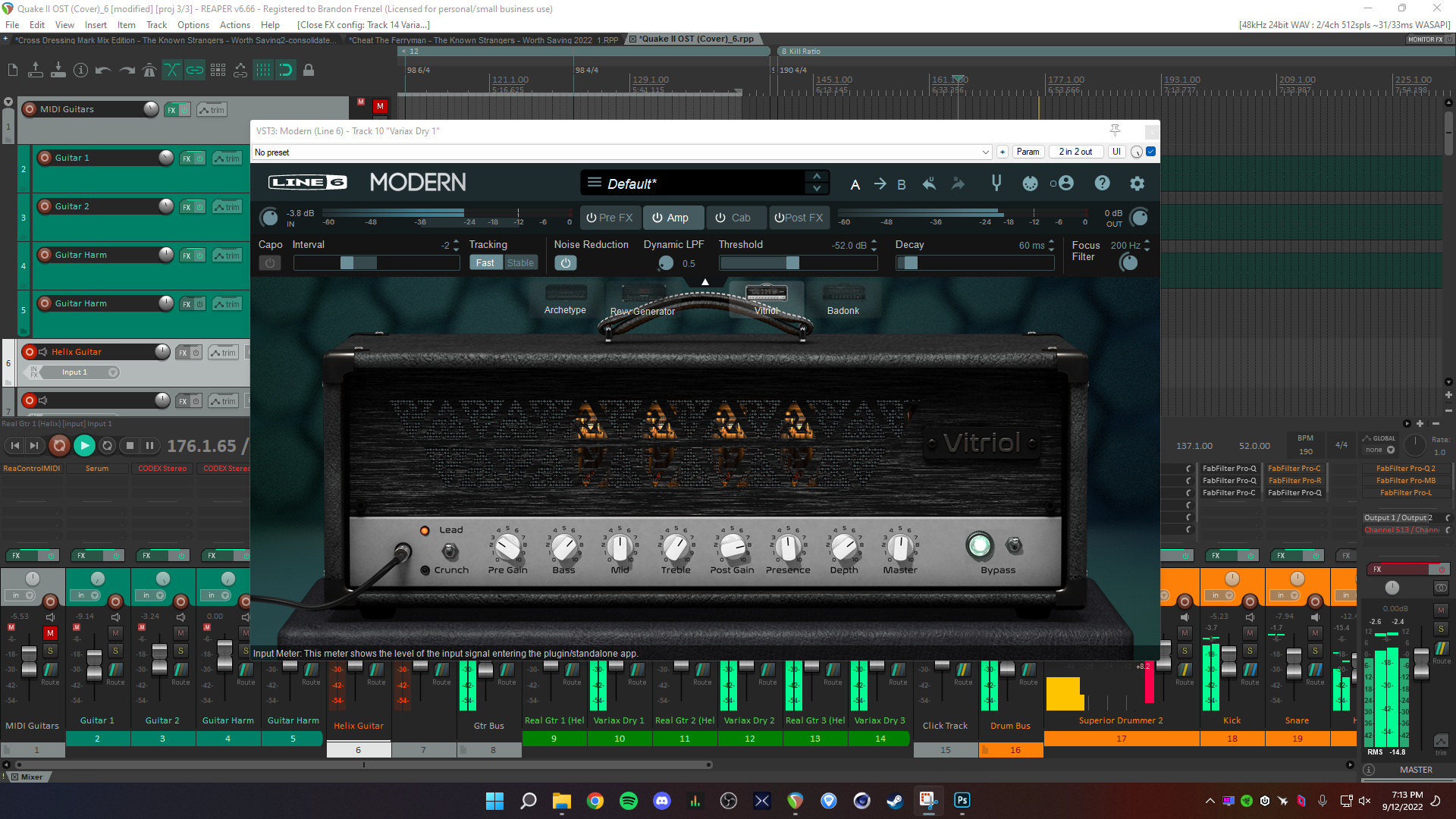1456x819 pixels.
Task: Open FX chain for MIDI Guitars track
Action: [171, 110]
